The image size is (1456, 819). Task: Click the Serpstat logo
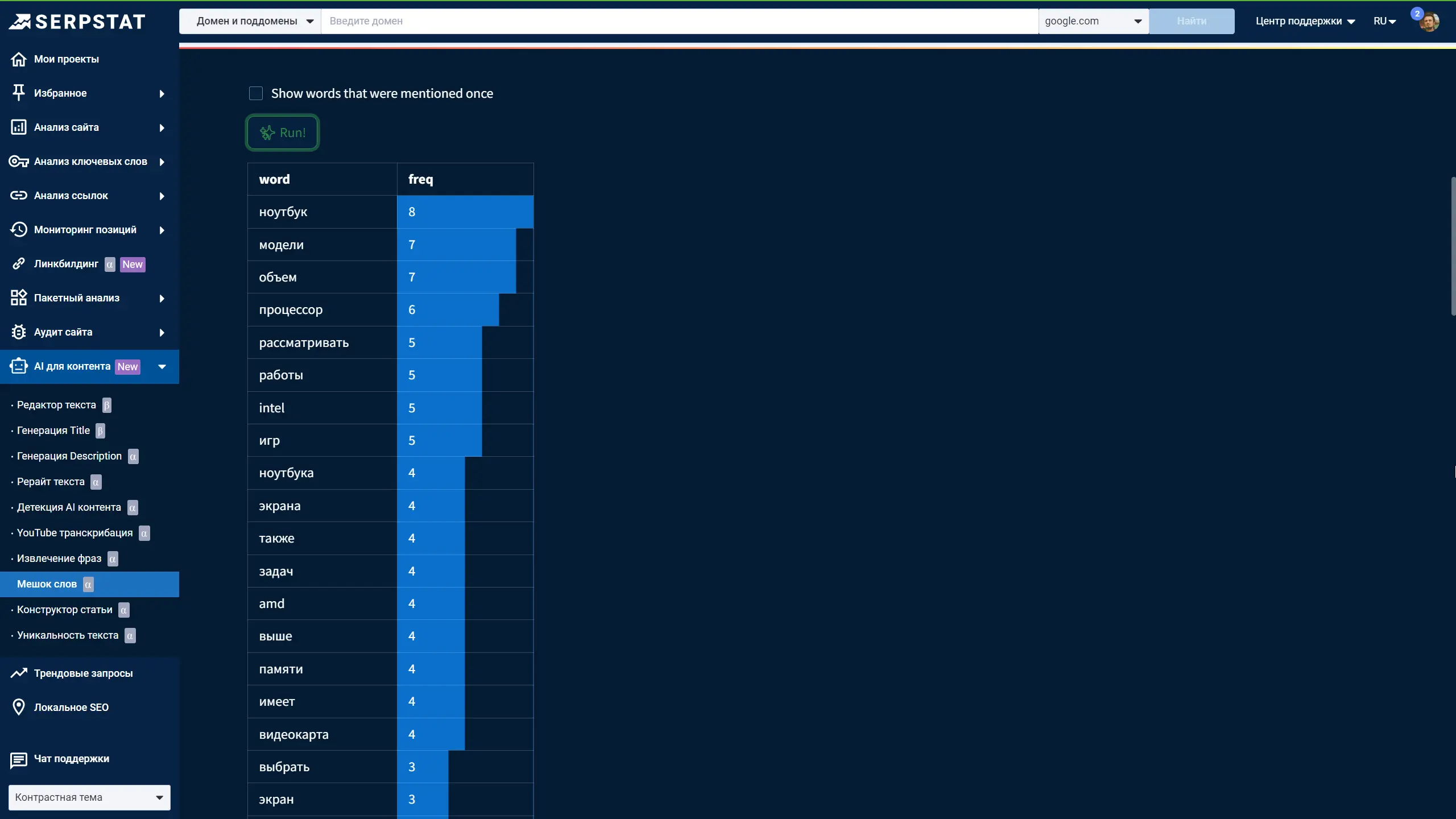coord(77,22)
